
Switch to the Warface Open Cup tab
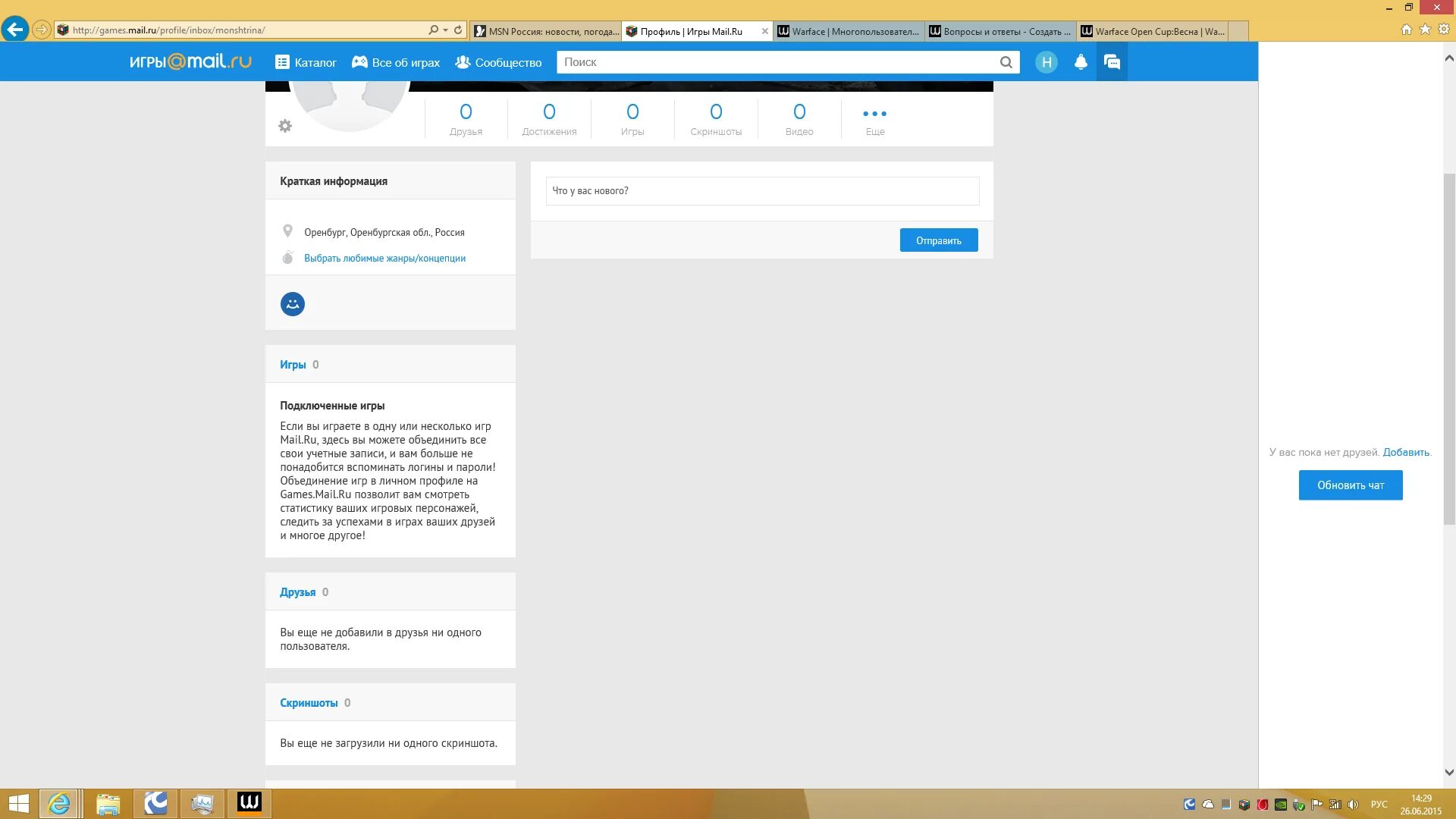tap(1151, 31)
